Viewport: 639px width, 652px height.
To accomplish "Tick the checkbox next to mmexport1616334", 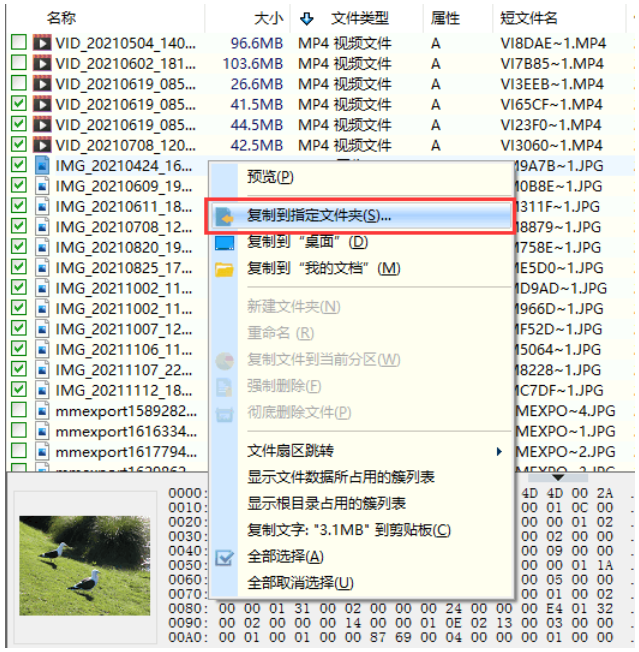I will (x=19, y=431).
